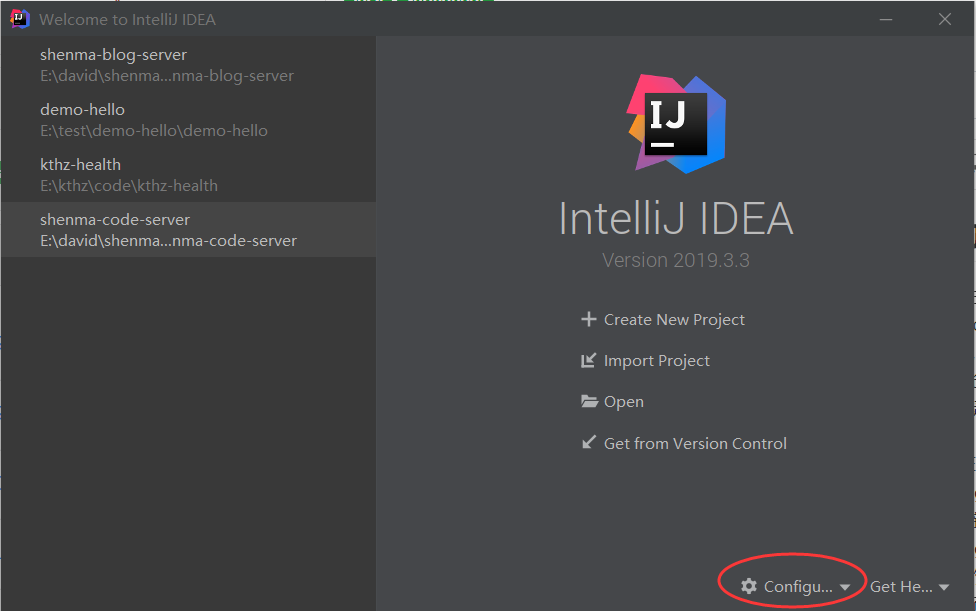Minimize the Welcome to IntelliJ IDEA window
976x611 pixels.
[886, 19]
